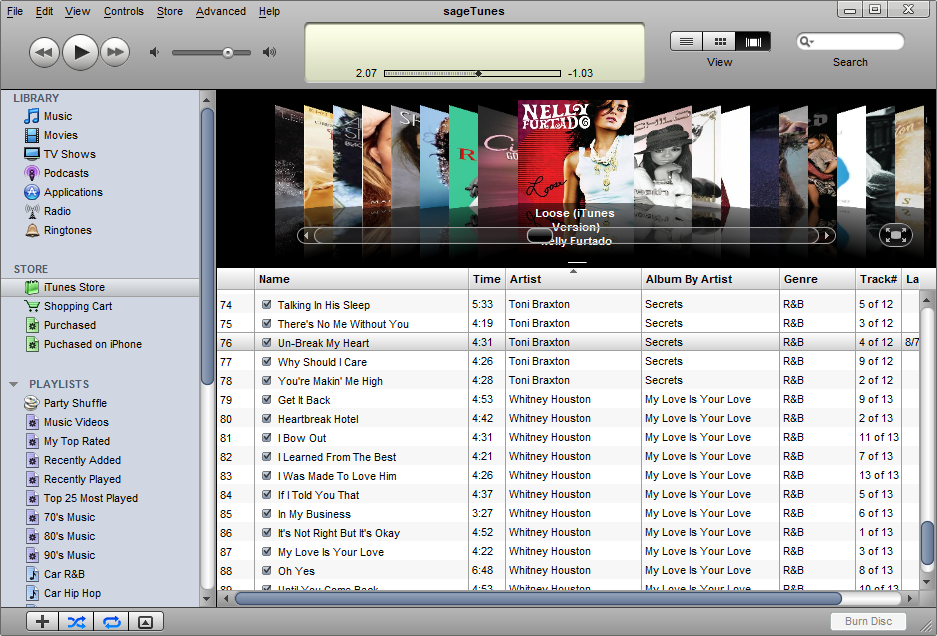Sort by the Name column header

point(362,279)
